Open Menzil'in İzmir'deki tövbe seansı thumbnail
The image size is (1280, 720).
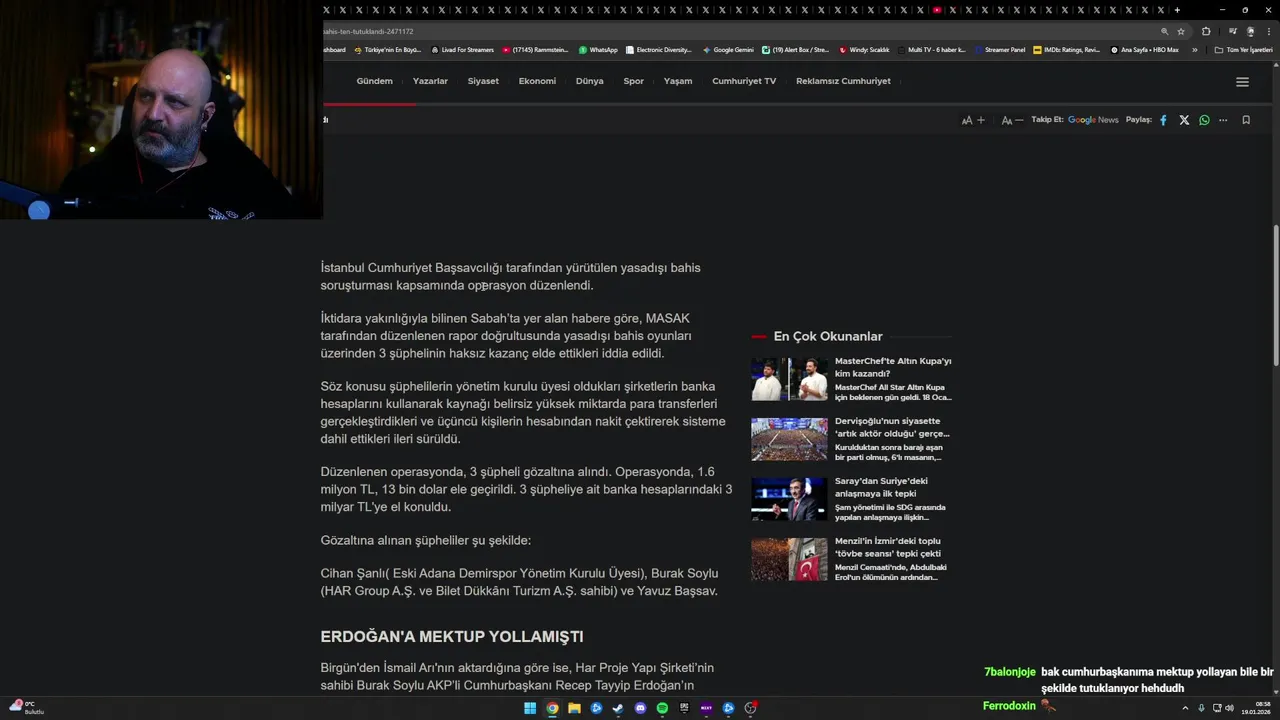(x=789, y=559)
